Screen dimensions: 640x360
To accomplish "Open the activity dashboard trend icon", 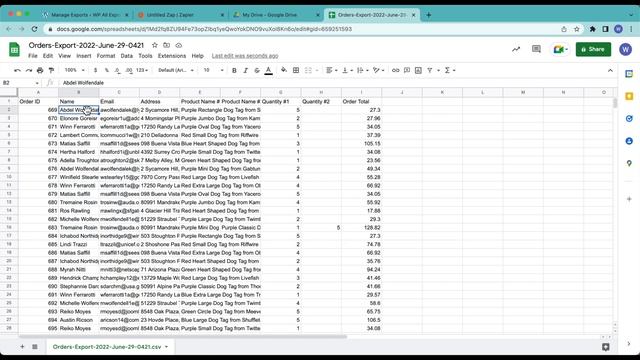I will (x=516, y=49).
